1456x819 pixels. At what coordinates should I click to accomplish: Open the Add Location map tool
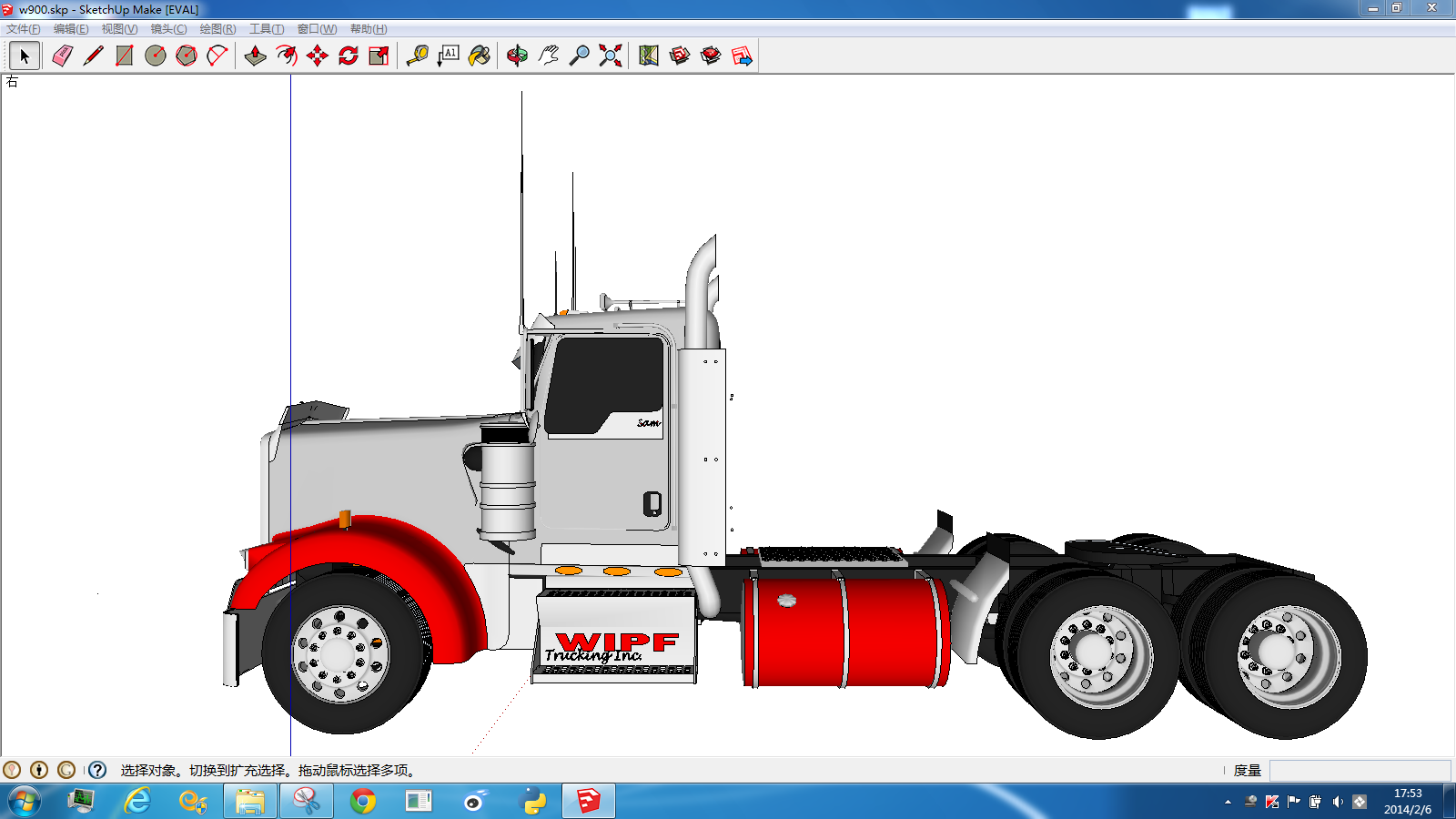pyautogui.click(x=649, y=56)
